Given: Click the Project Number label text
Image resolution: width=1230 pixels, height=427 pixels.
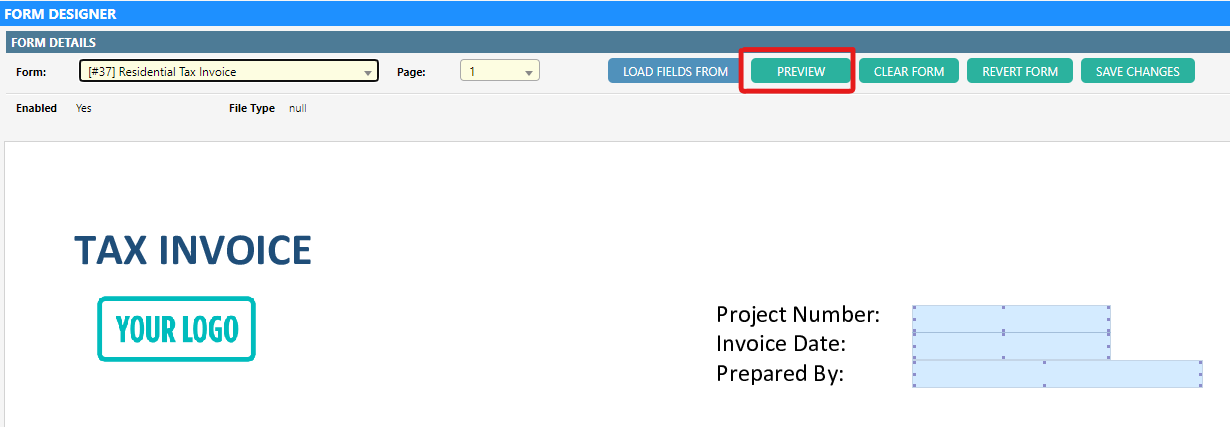Looking at the screenshot, I should coord(797,314).
